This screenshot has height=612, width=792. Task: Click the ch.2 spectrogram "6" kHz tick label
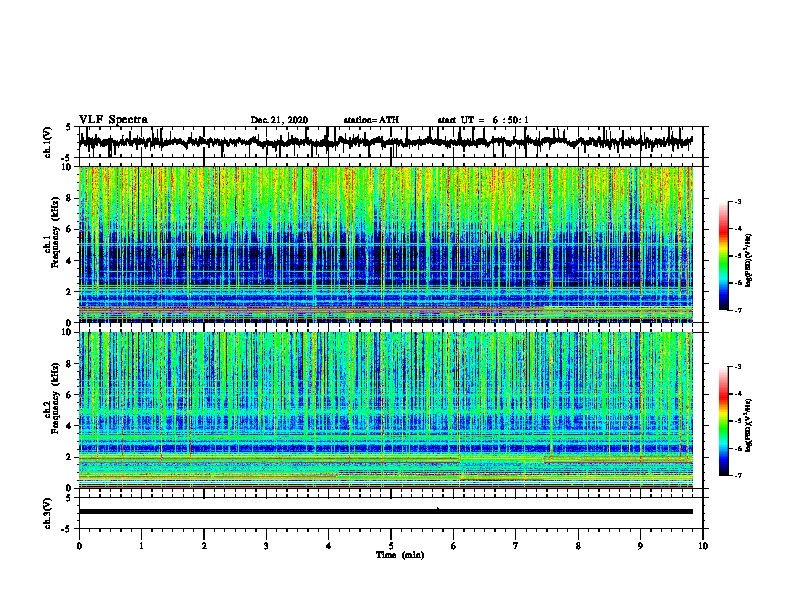(x=69, y=395)
